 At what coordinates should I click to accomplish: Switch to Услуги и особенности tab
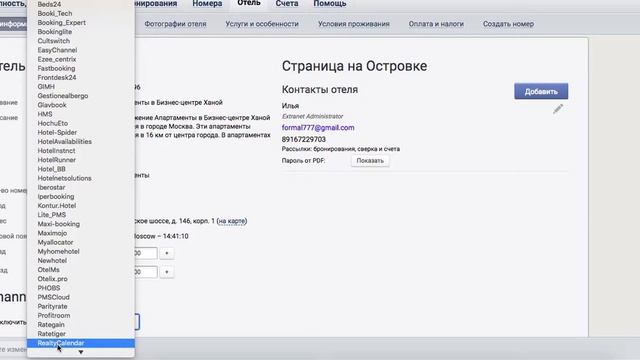coord(262,24)
